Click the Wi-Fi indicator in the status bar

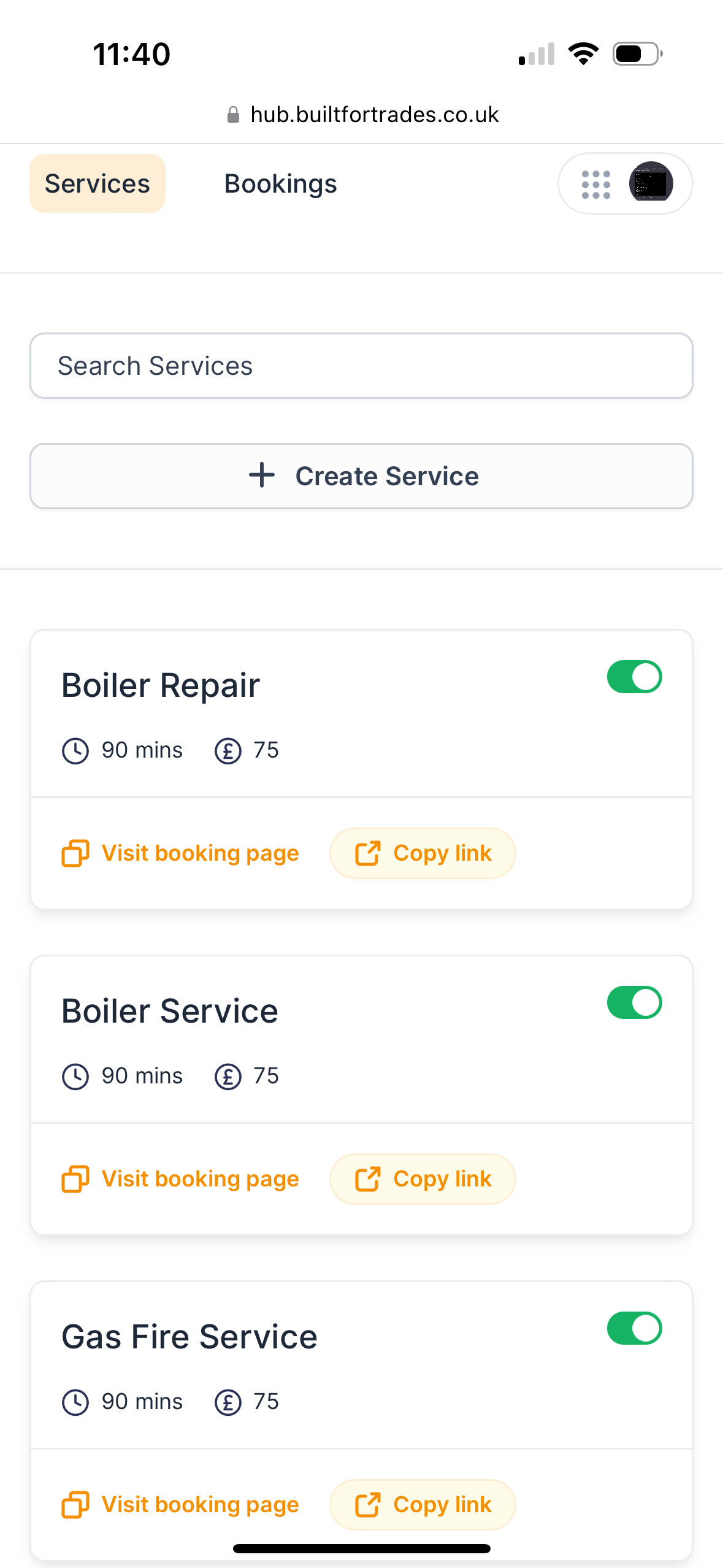coord(583,53)
